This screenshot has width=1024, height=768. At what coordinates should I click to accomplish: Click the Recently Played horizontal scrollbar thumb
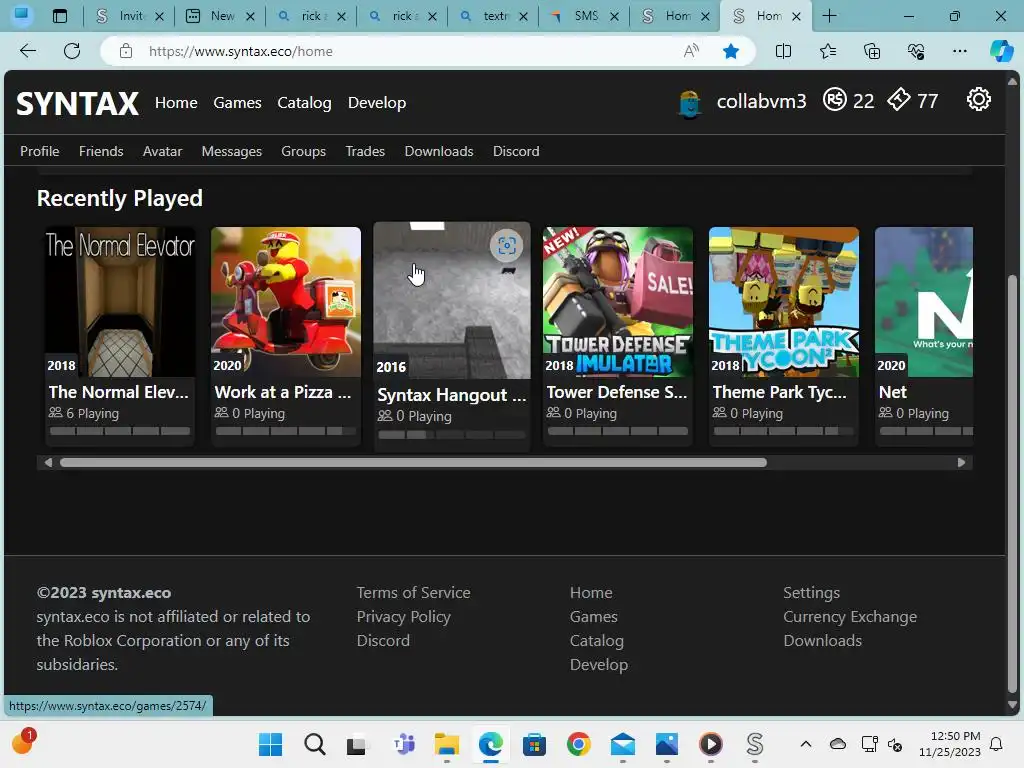(x=413, y=462)
